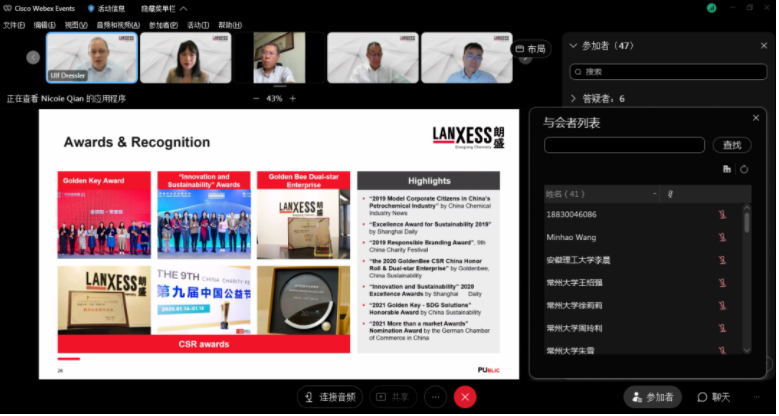Open the 音频和视频(A) menu

tap(118, 25)
